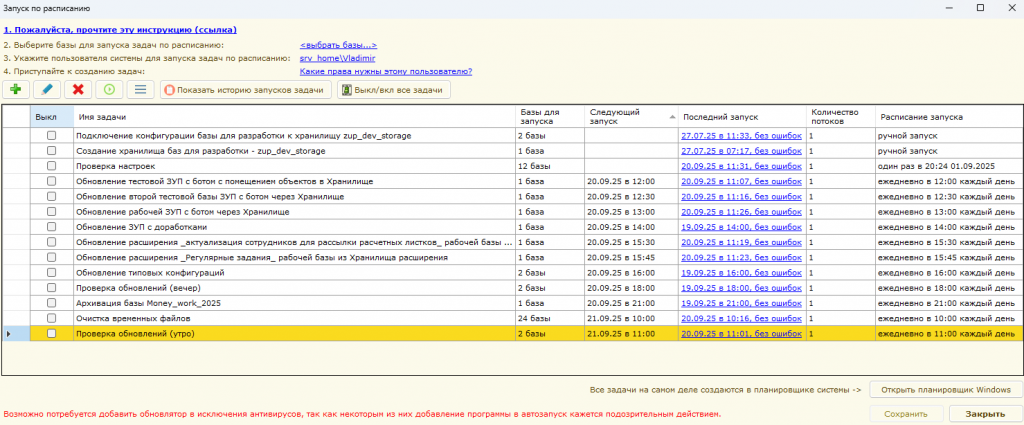
Task: Click the red X delete task icon
Action: pos(77,90)
